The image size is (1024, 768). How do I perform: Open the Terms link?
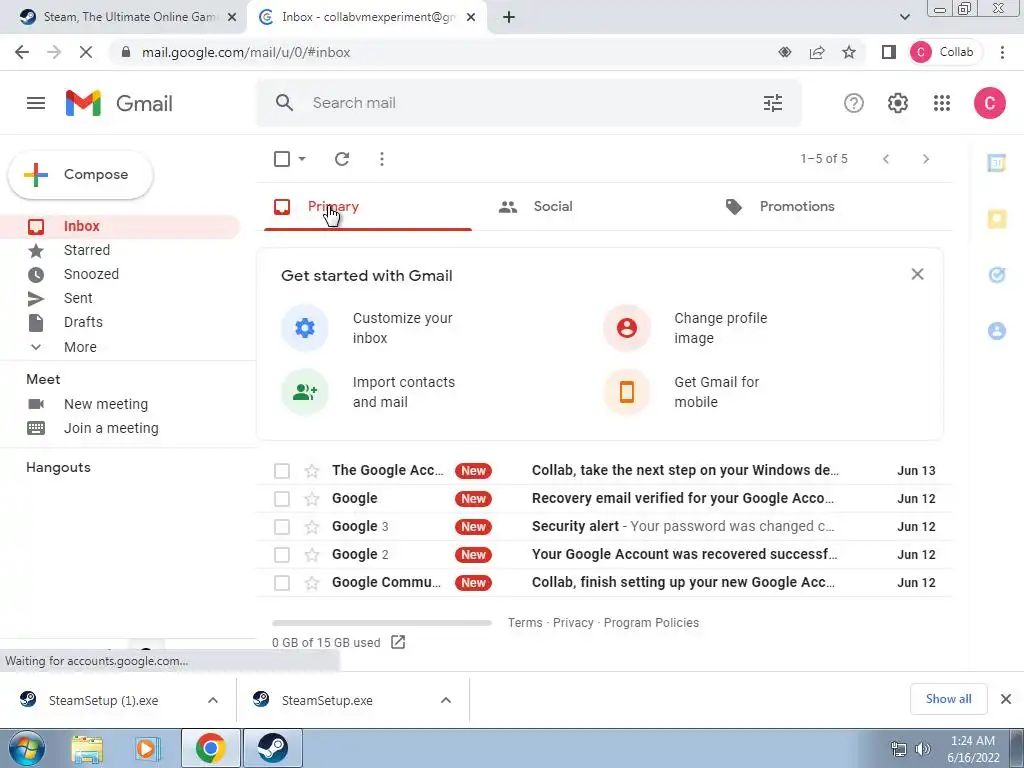(525, 622)
